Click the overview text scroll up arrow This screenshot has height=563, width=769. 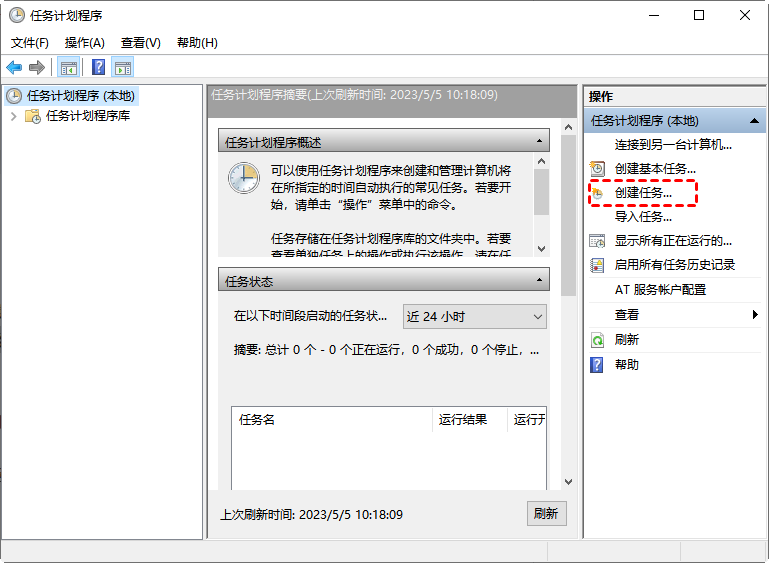[541, 161]
